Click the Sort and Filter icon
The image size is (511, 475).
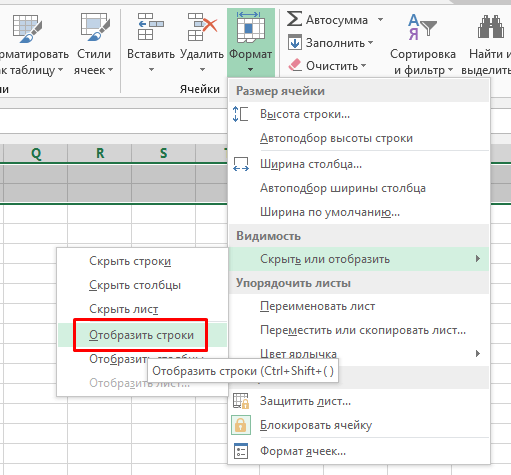click(x=422, y=27)
